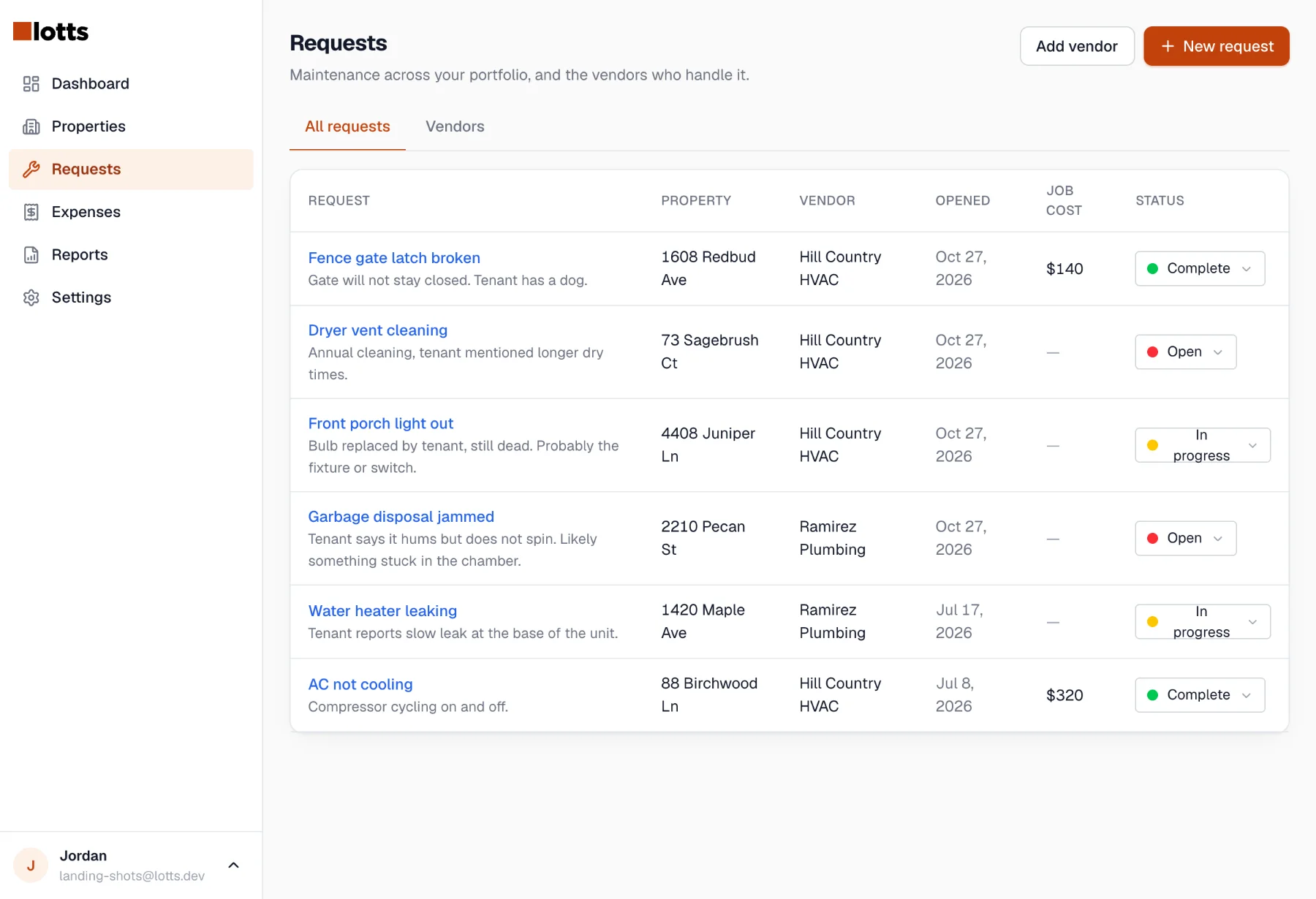
Task: Click the Properties building icon
Action: click(31, 126)
